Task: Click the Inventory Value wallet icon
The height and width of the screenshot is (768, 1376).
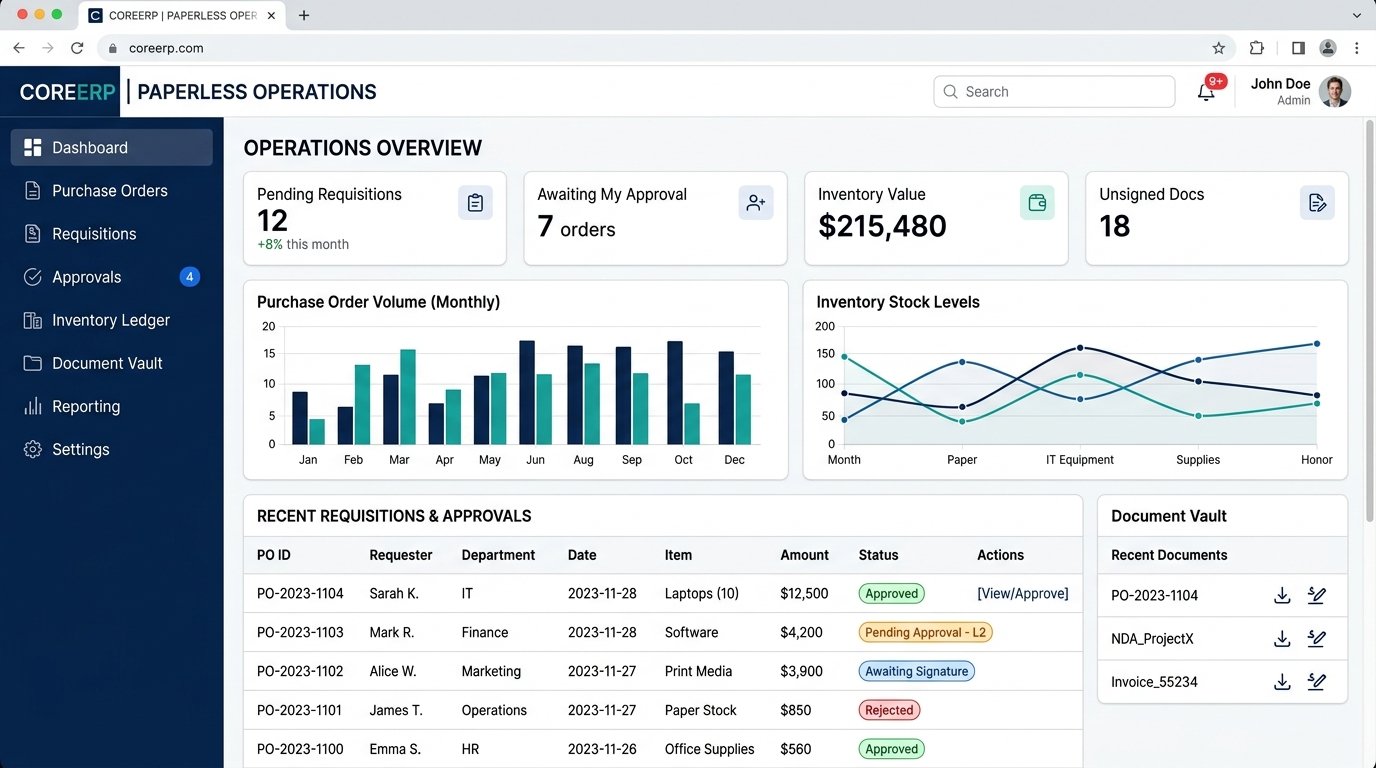Action: point(1037,203)
